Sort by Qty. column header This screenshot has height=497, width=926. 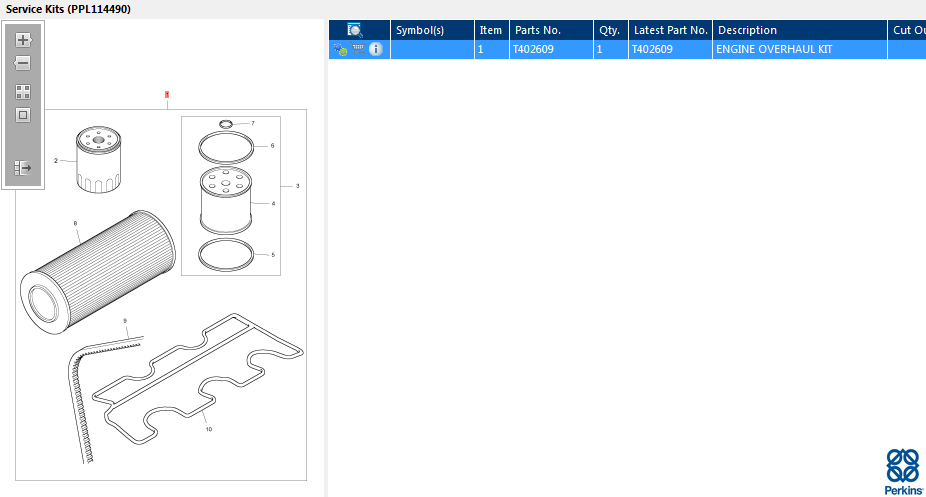[611, 30]
